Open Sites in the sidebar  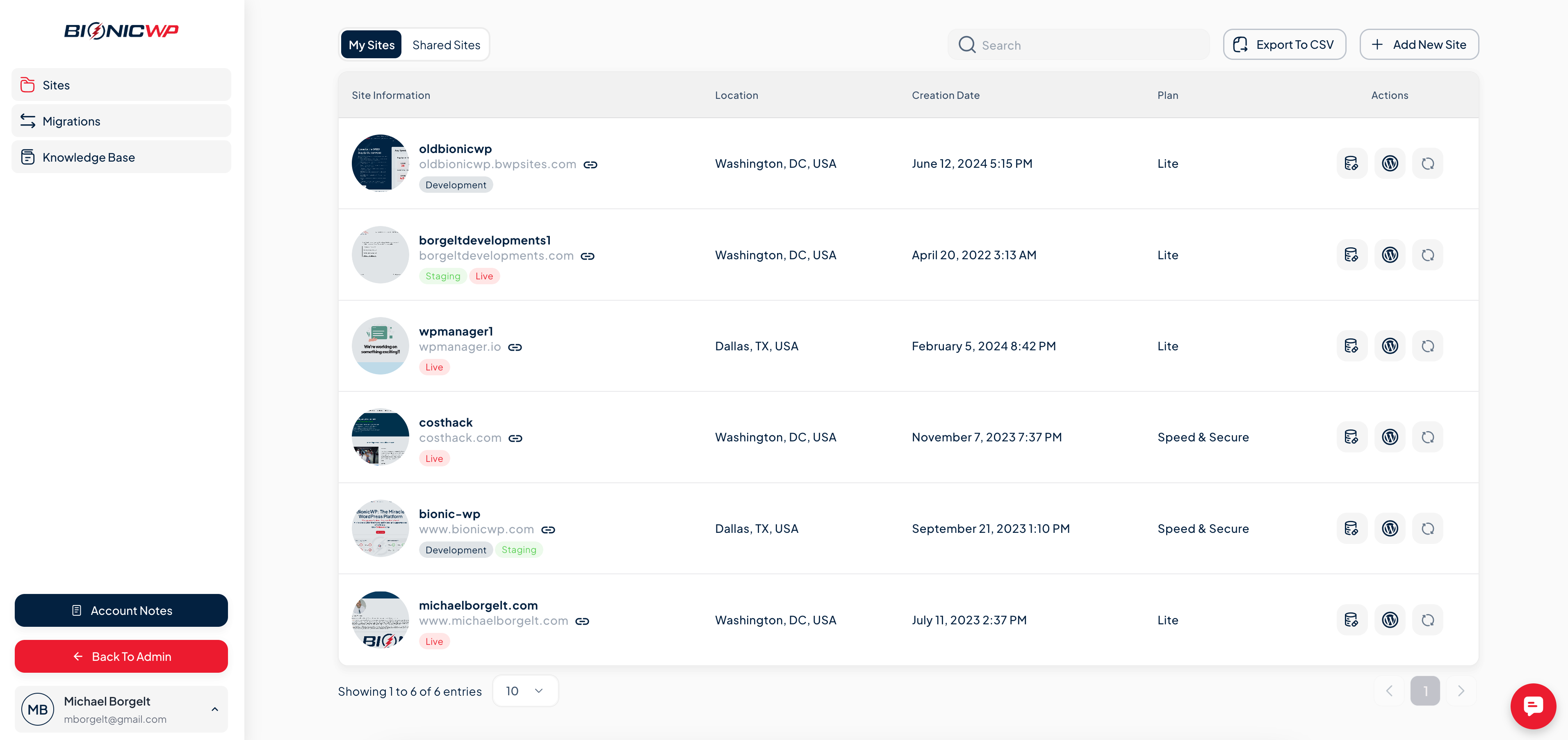coord(121,85)
